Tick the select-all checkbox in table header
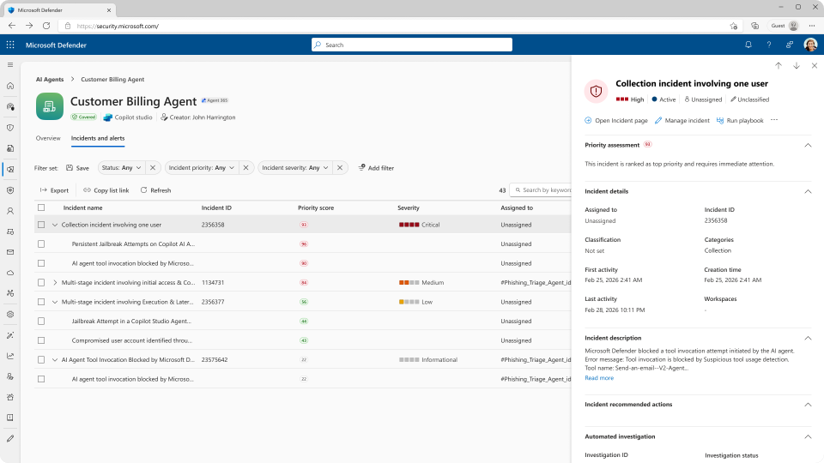This screenshot has height=463, width=824. (x=41, y=208)
